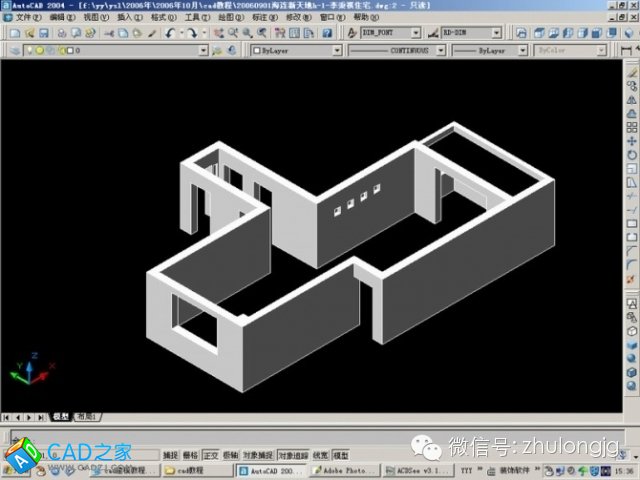Select the Move tool in Modify toolbar

pyautogui.click(x=631, y=141)
